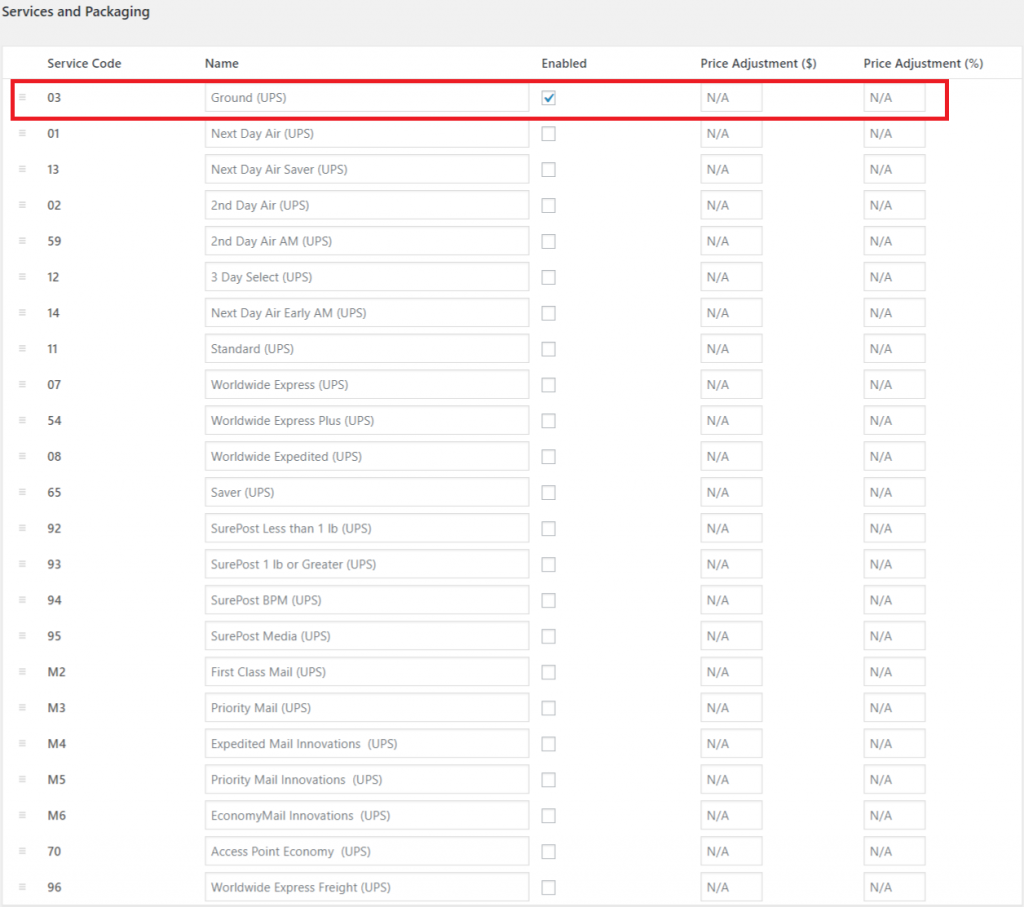Enable First Class Mail (UPS) checkbox
The height and width of the screenshot is (907, 1024).
pos(549,673)
